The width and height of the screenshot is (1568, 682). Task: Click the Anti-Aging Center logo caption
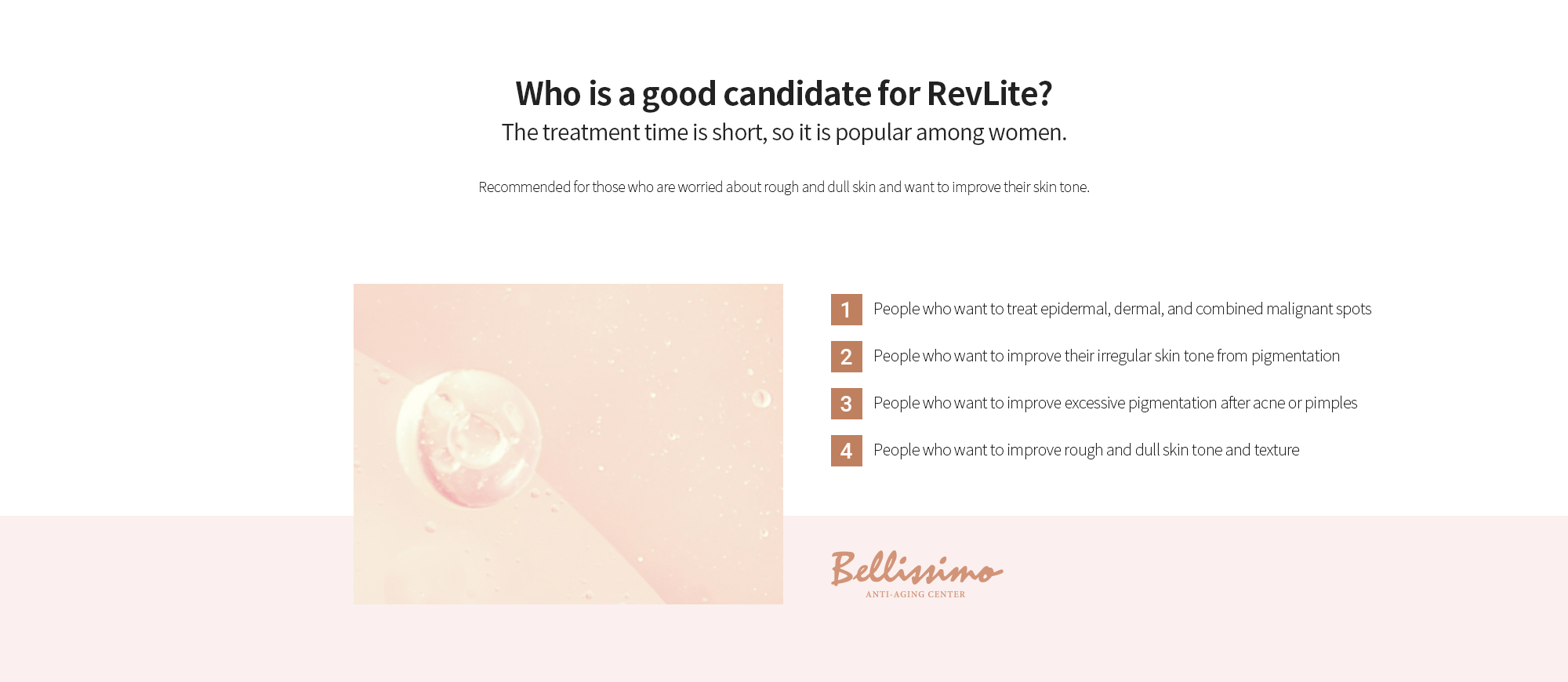916,594
